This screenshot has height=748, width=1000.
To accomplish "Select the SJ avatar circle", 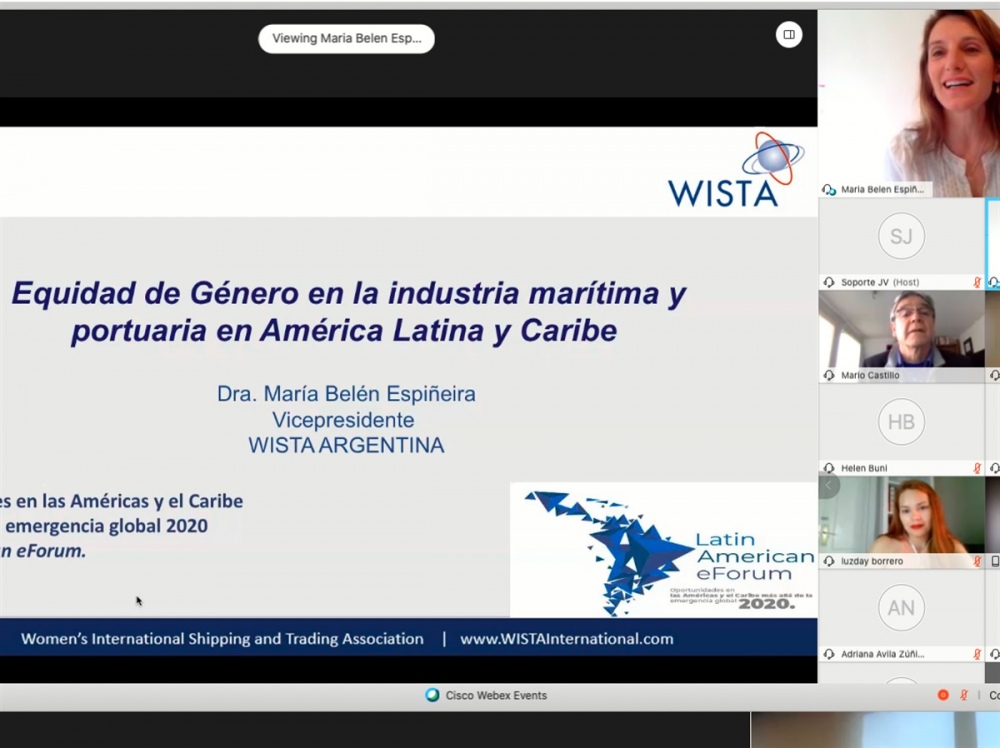I will point(901,236).
